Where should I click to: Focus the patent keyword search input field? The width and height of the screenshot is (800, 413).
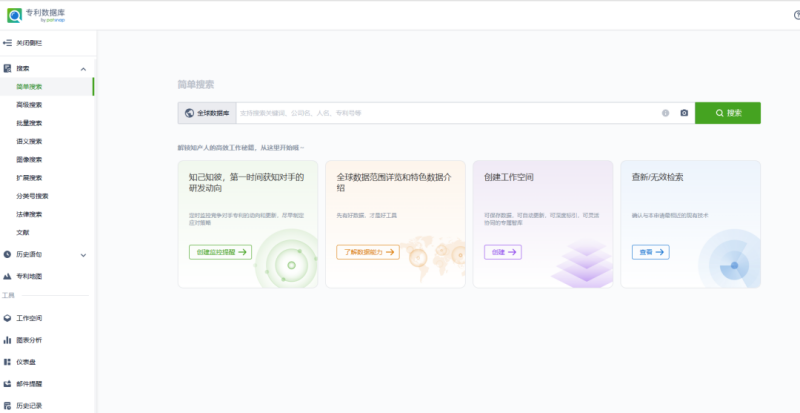pyautogui.click(x=445, y=113)
